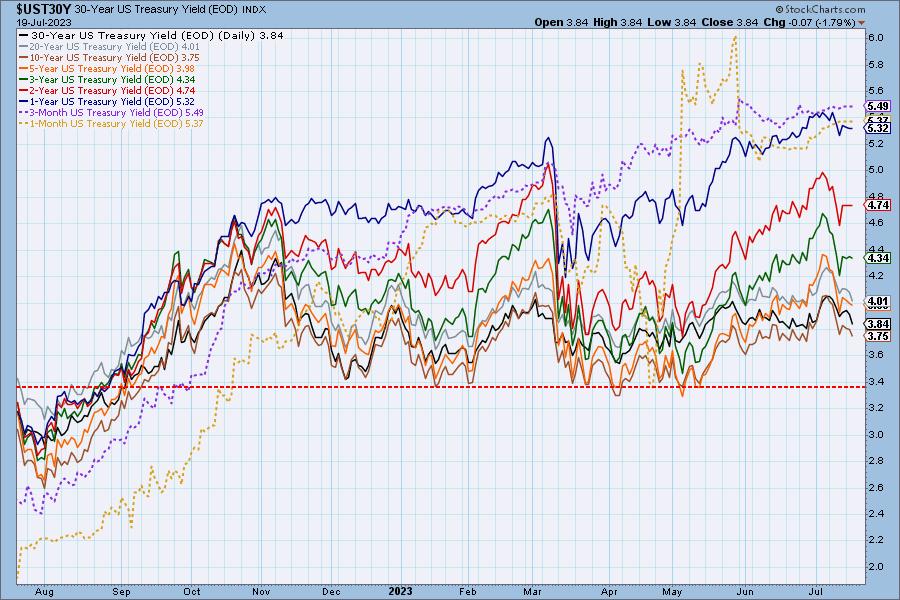
Task: Click the Feb label on the time axis
Action: pos(468,592)
